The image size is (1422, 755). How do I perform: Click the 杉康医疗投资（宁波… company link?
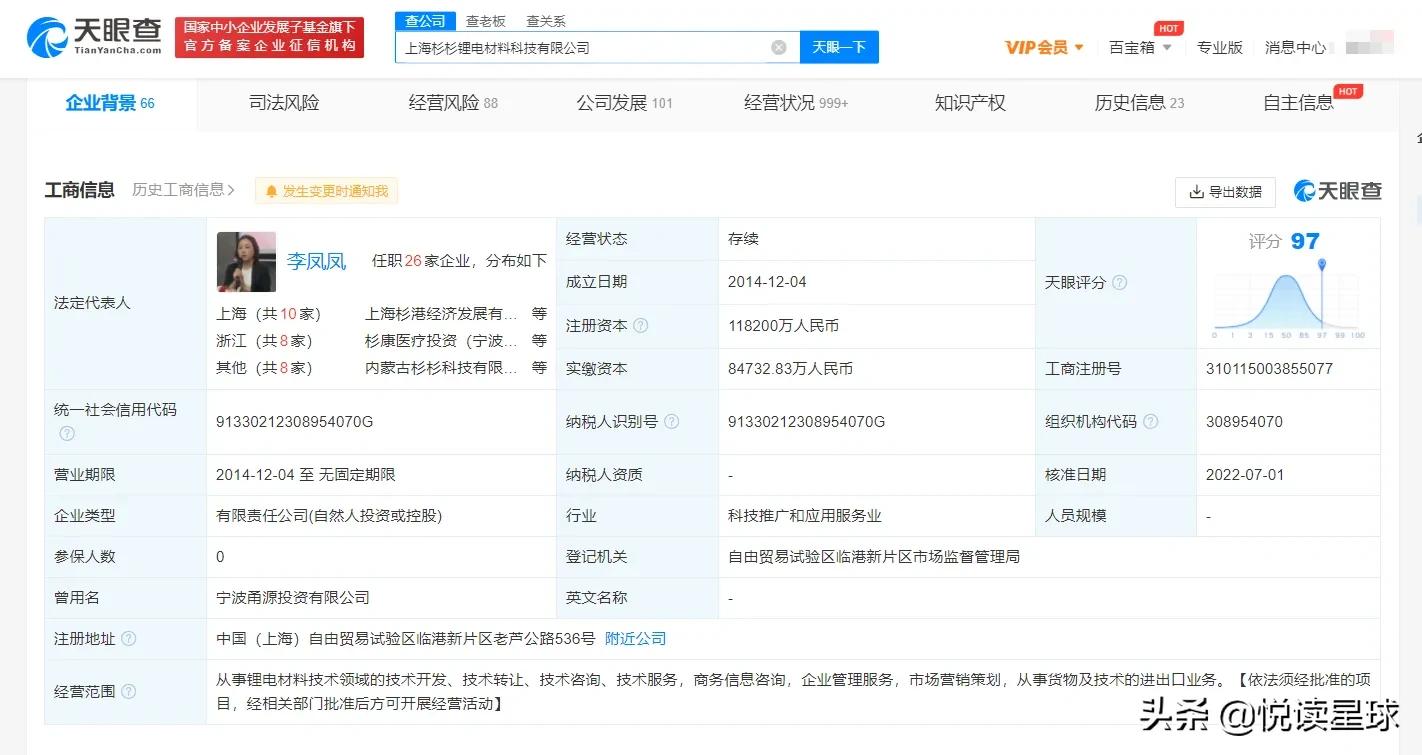tap(441, 340)
